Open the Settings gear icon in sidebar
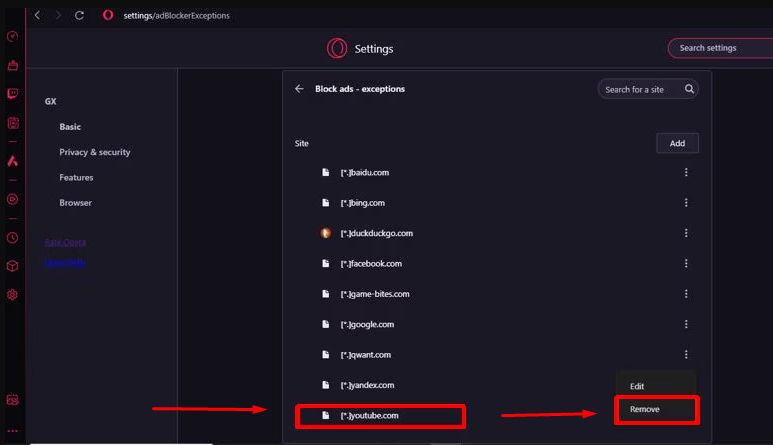Image resolution: width=773 pixels, height=445 pixels. tap(13, 295)
